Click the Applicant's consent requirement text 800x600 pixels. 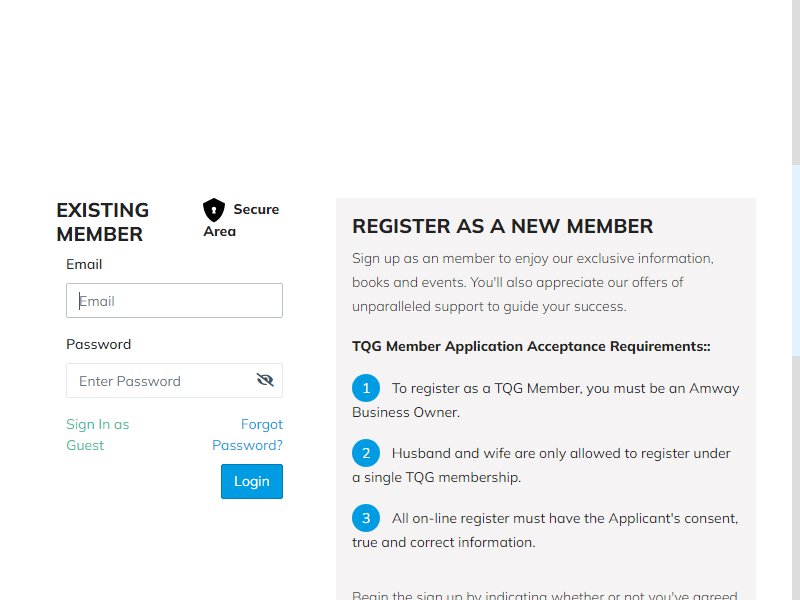point(545,530)
